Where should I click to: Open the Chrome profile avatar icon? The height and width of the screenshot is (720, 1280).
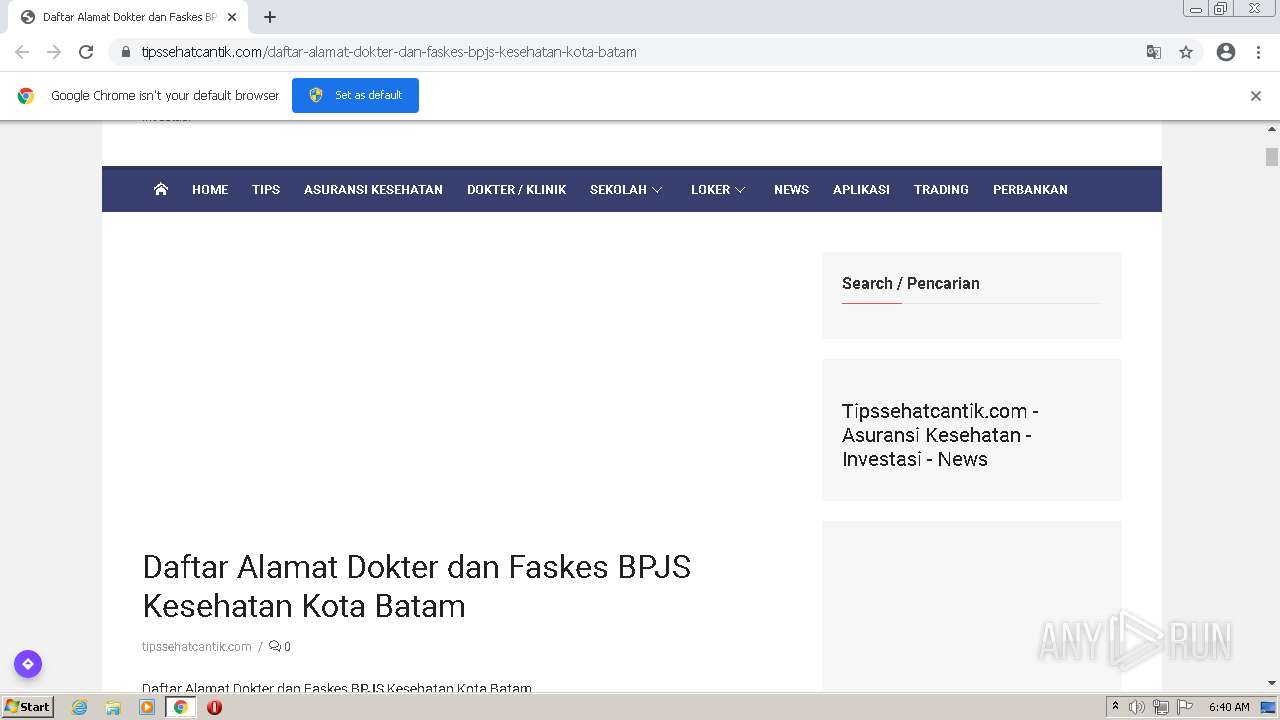point(1226,52)
